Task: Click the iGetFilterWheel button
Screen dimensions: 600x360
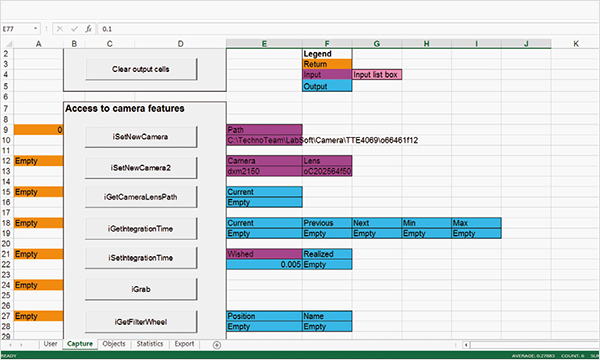Action: coord(140,322)
